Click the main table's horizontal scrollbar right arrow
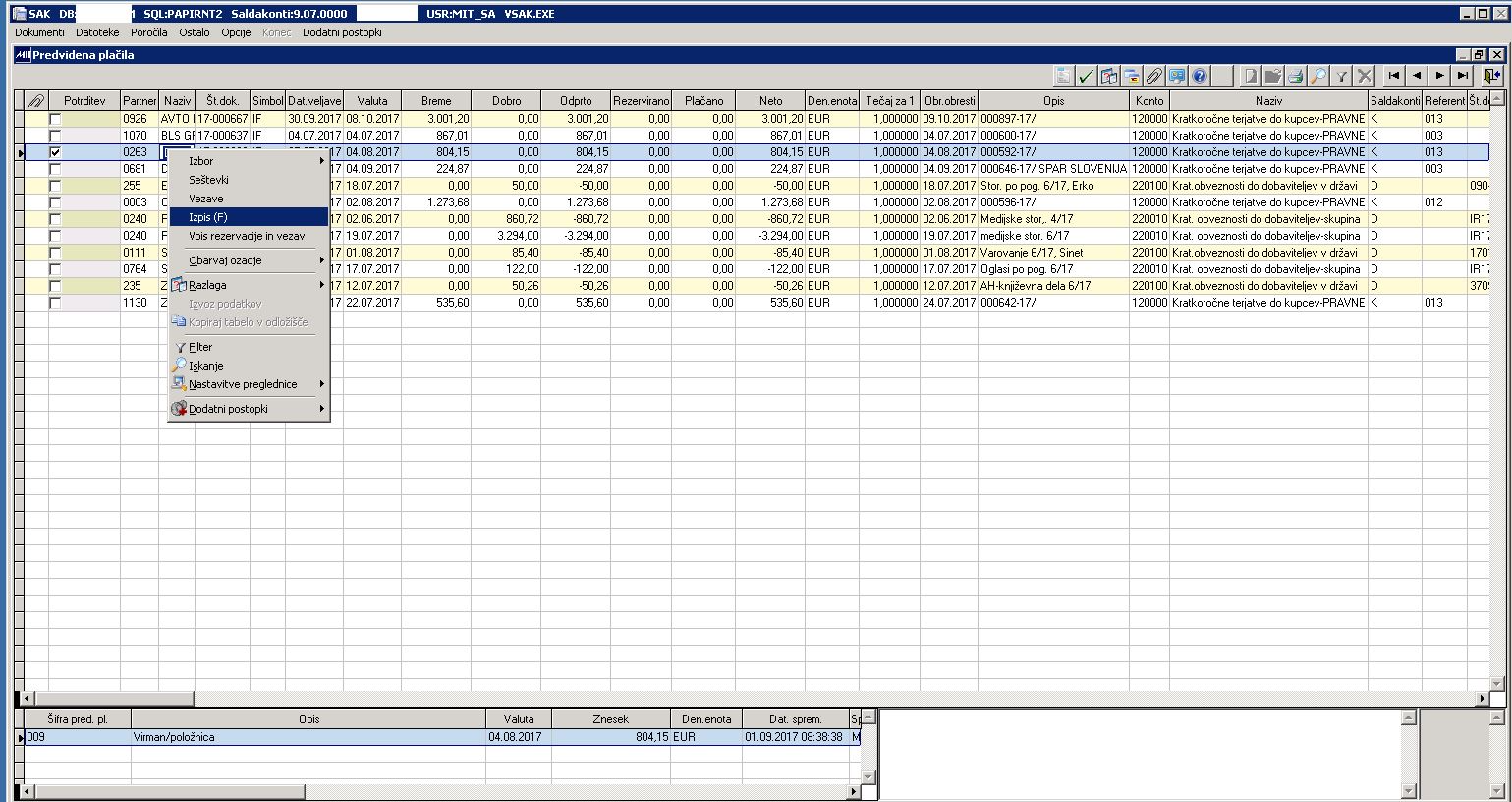The width and height of the screenshot is (1512, 802). [x=1482, y=698]
